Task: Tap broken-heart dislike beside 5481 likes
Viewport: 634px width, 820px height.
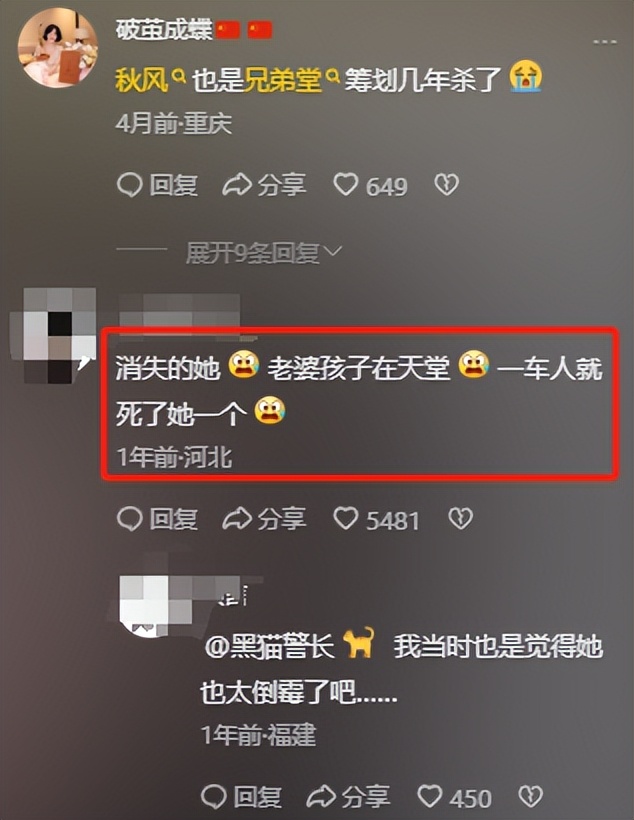Action: click(460, 519)
